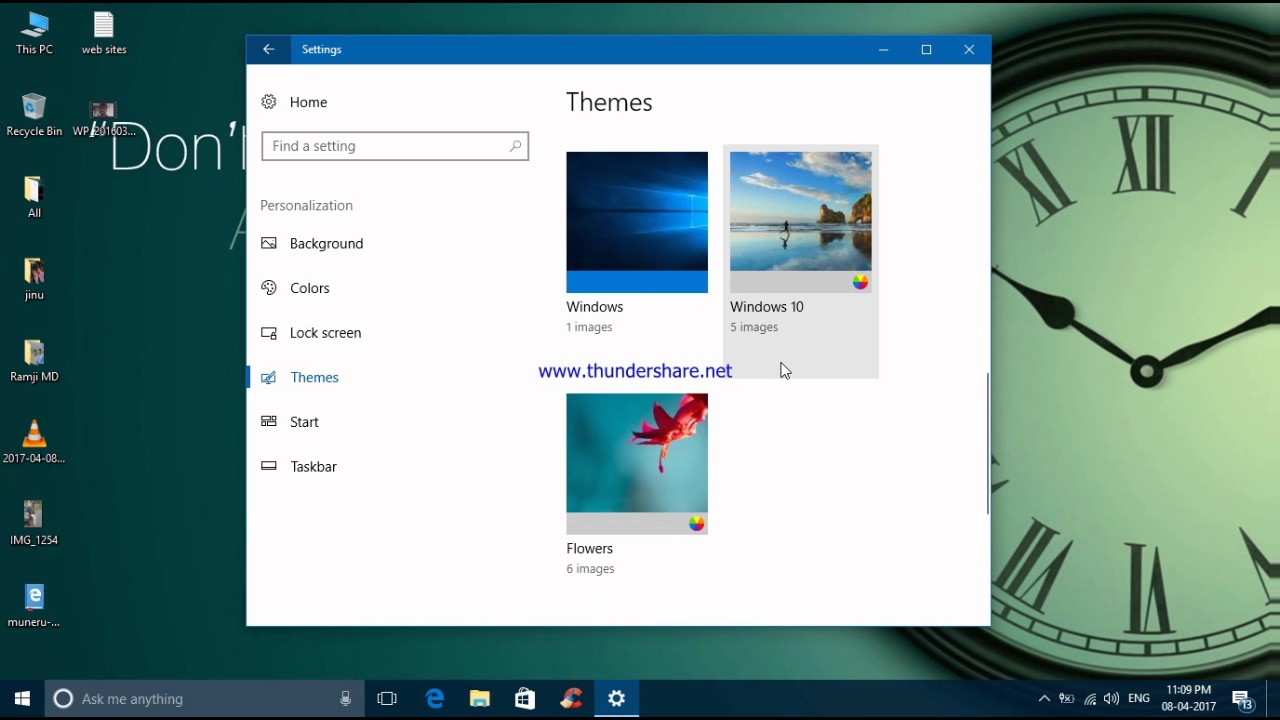Screen dimensions: 1280x720
Task: Select the jinu desktop icon
Action: click(x=34, y=279)
